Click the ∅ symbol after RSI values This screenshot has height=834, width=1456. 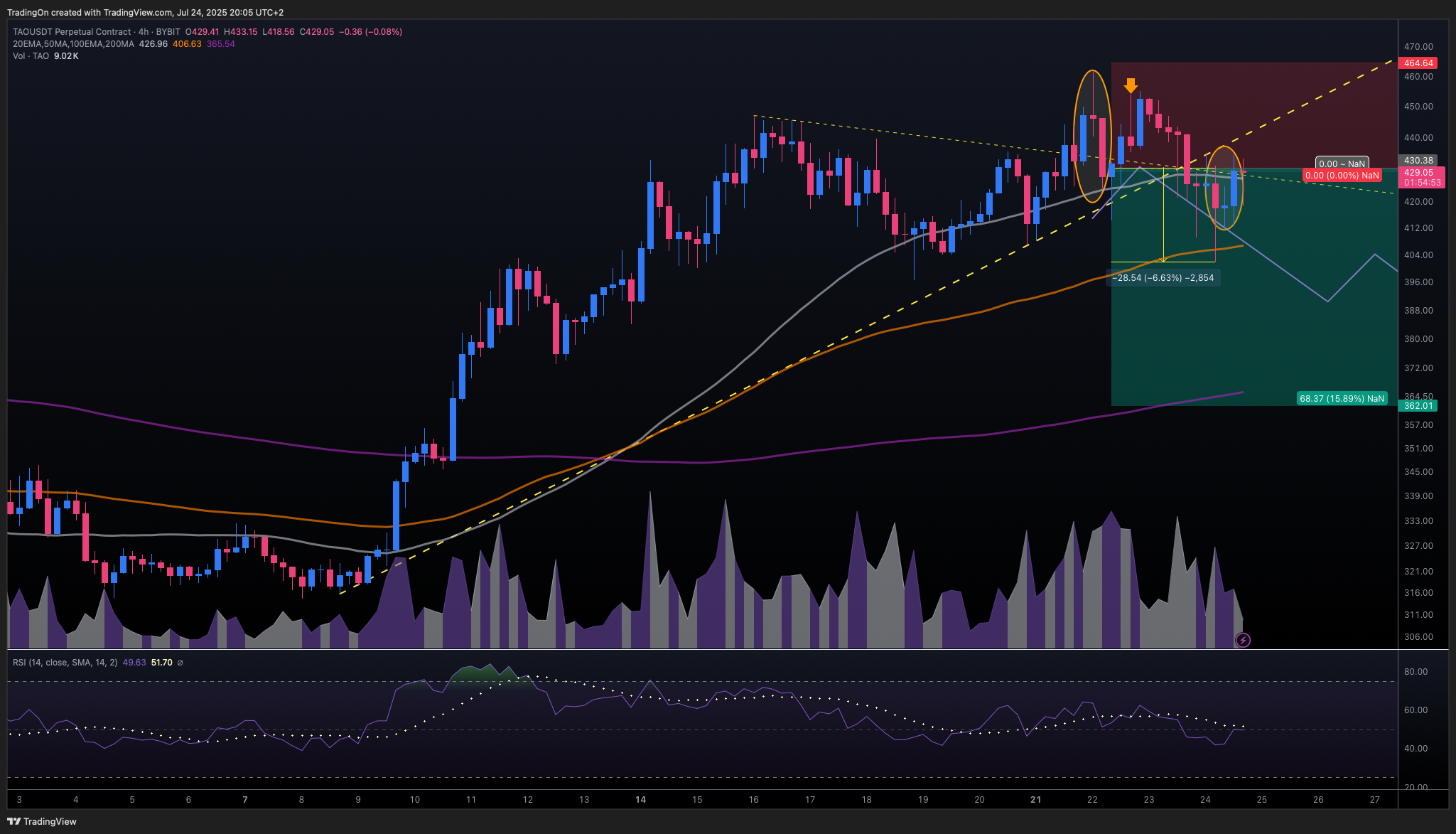click(x=180, y=663)
